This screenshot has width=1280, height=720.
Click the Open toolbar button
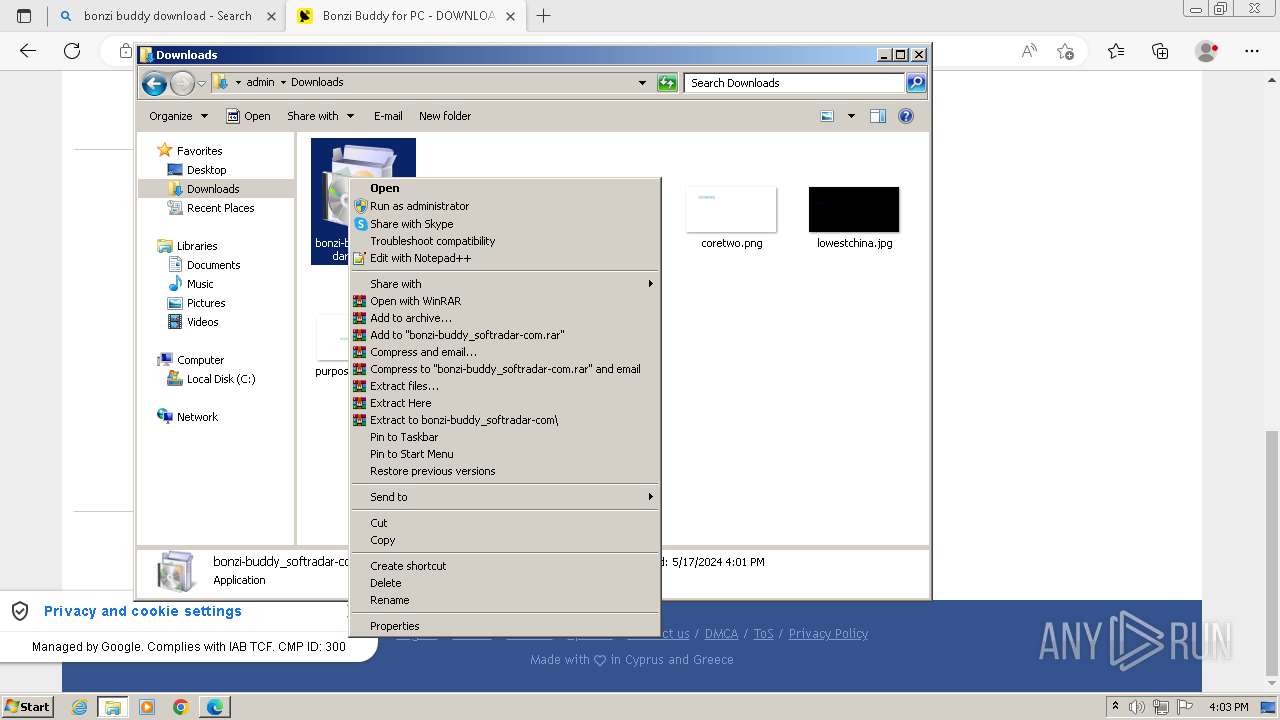(x=248, y=116)
